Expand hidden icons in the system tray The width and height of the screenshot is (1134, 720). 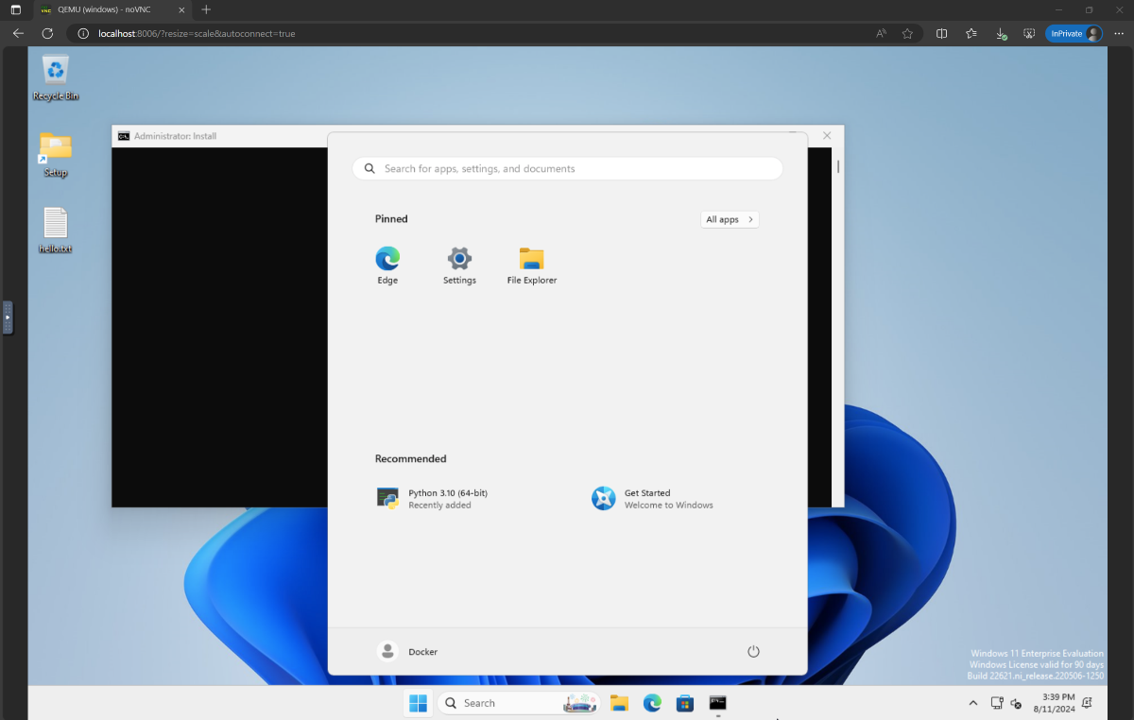tap(972, 703)
